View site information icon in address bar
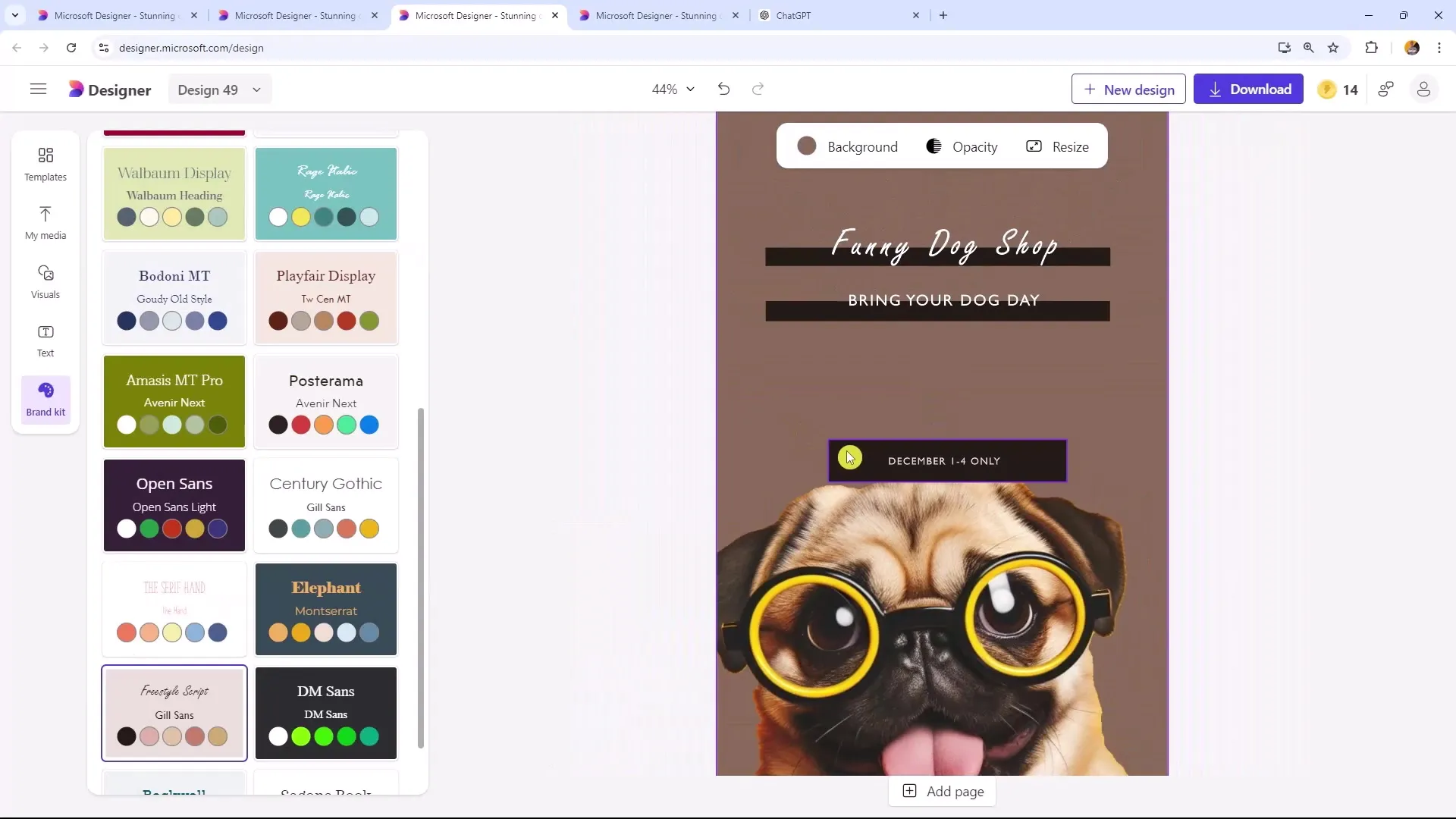This screenshot has width=1456, height=819. [x=105, y=48]
